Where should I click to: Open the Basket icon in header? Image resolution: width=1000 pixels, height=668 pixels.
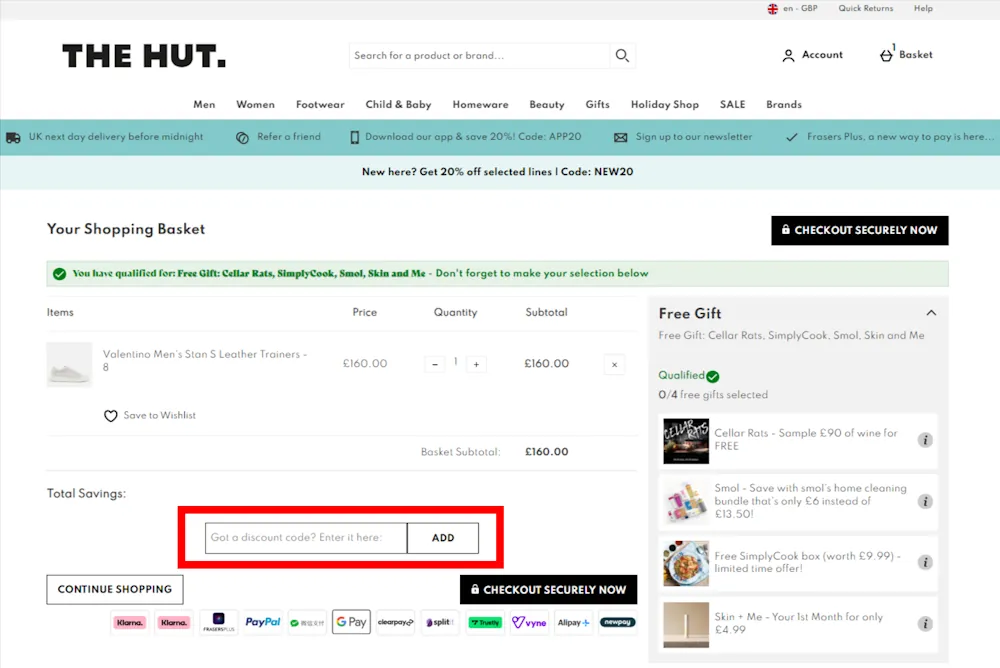(886, 55)
